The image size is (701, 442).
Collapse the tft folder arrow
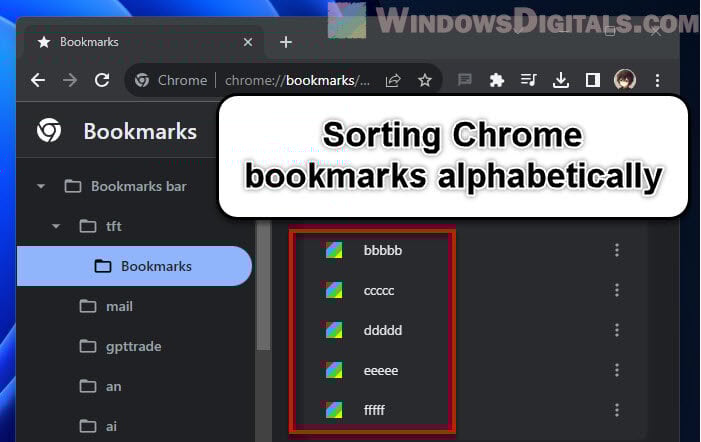56,226
